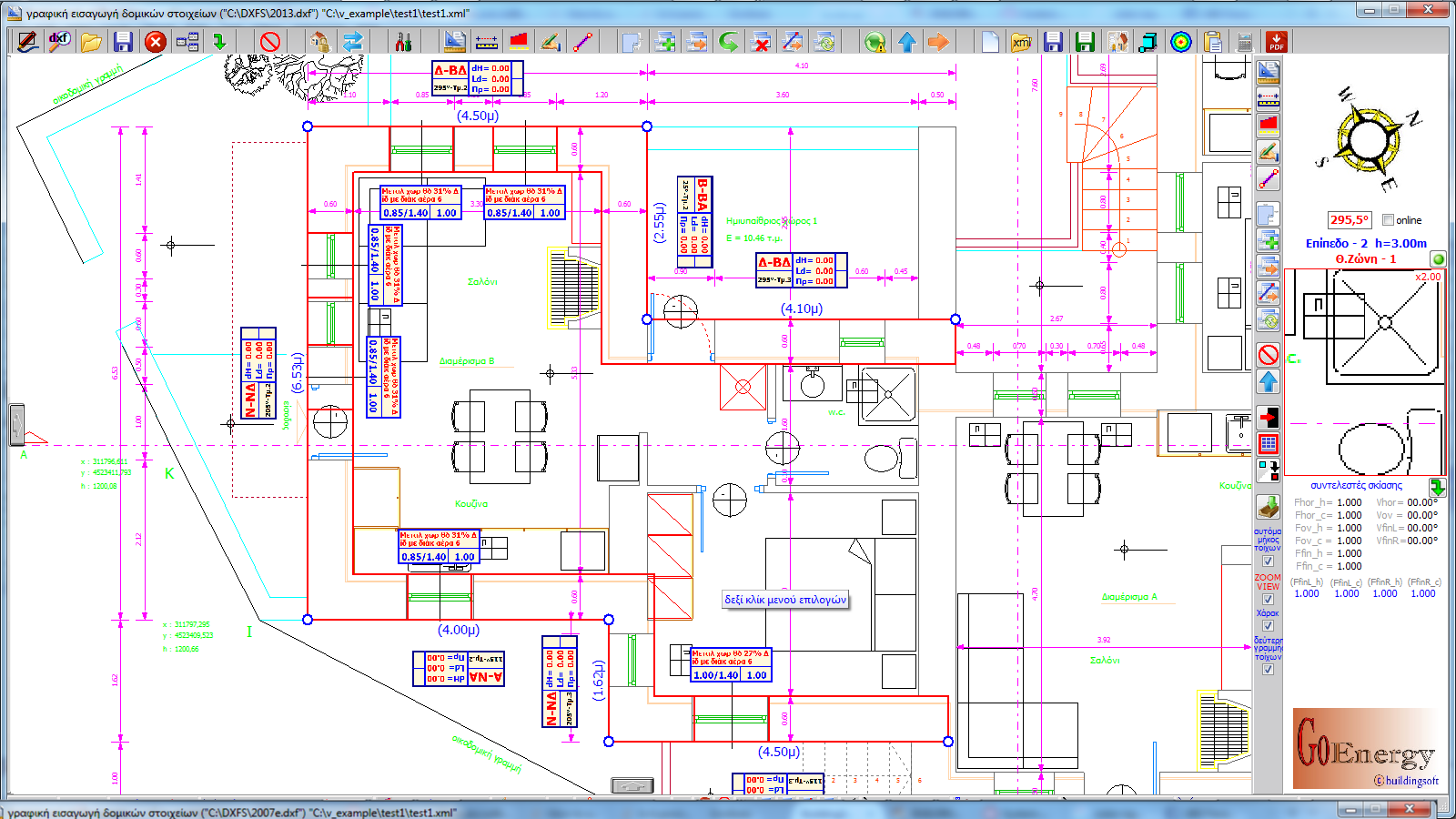The width and height of the screenshot is (1456, 819).
Task: Toggle the αυτόματο μήκος τοίχων checkbox
Action: 1268,561
